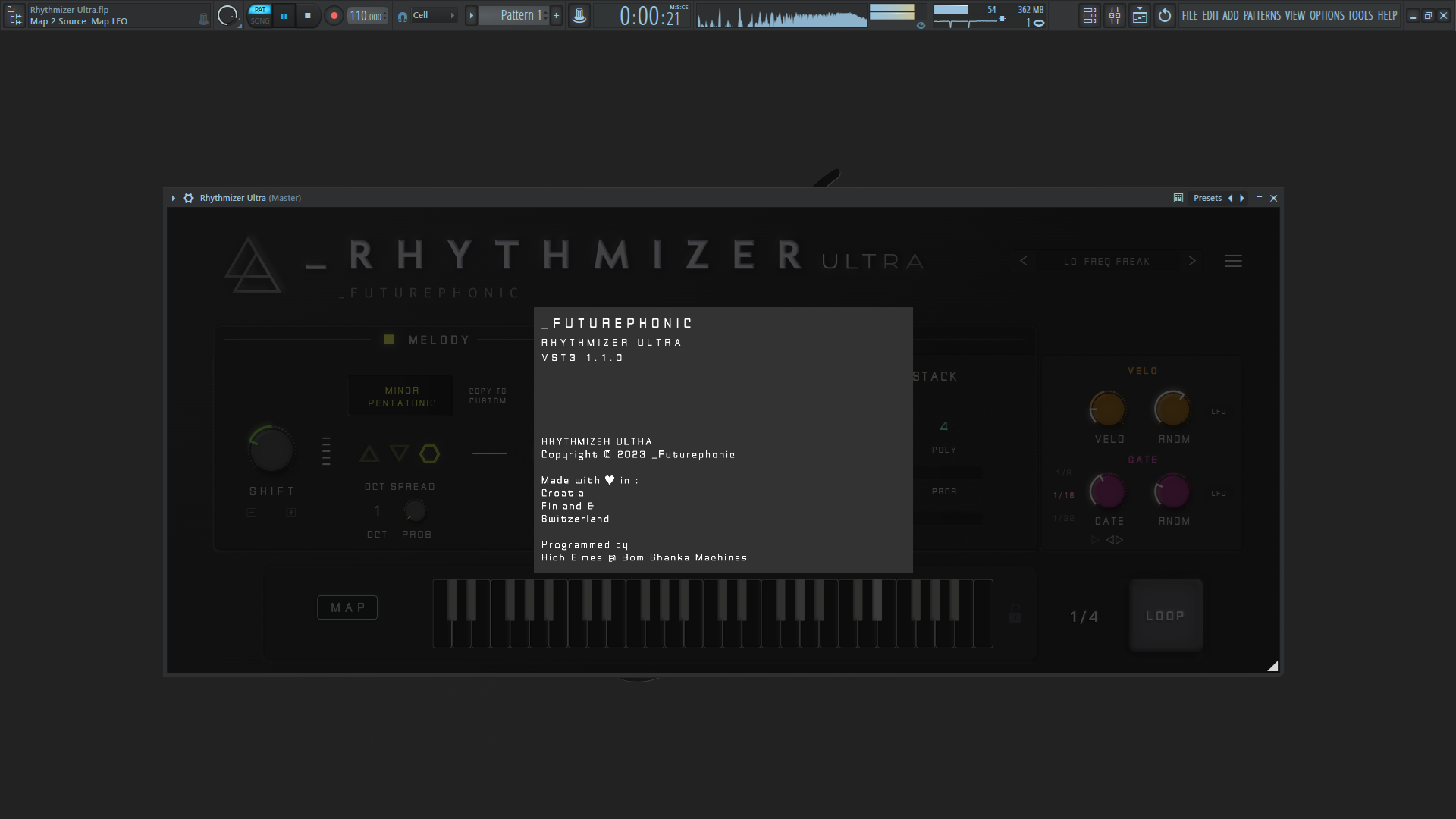Select the 1/8 gate rate option

click(x=1064, y=473)
